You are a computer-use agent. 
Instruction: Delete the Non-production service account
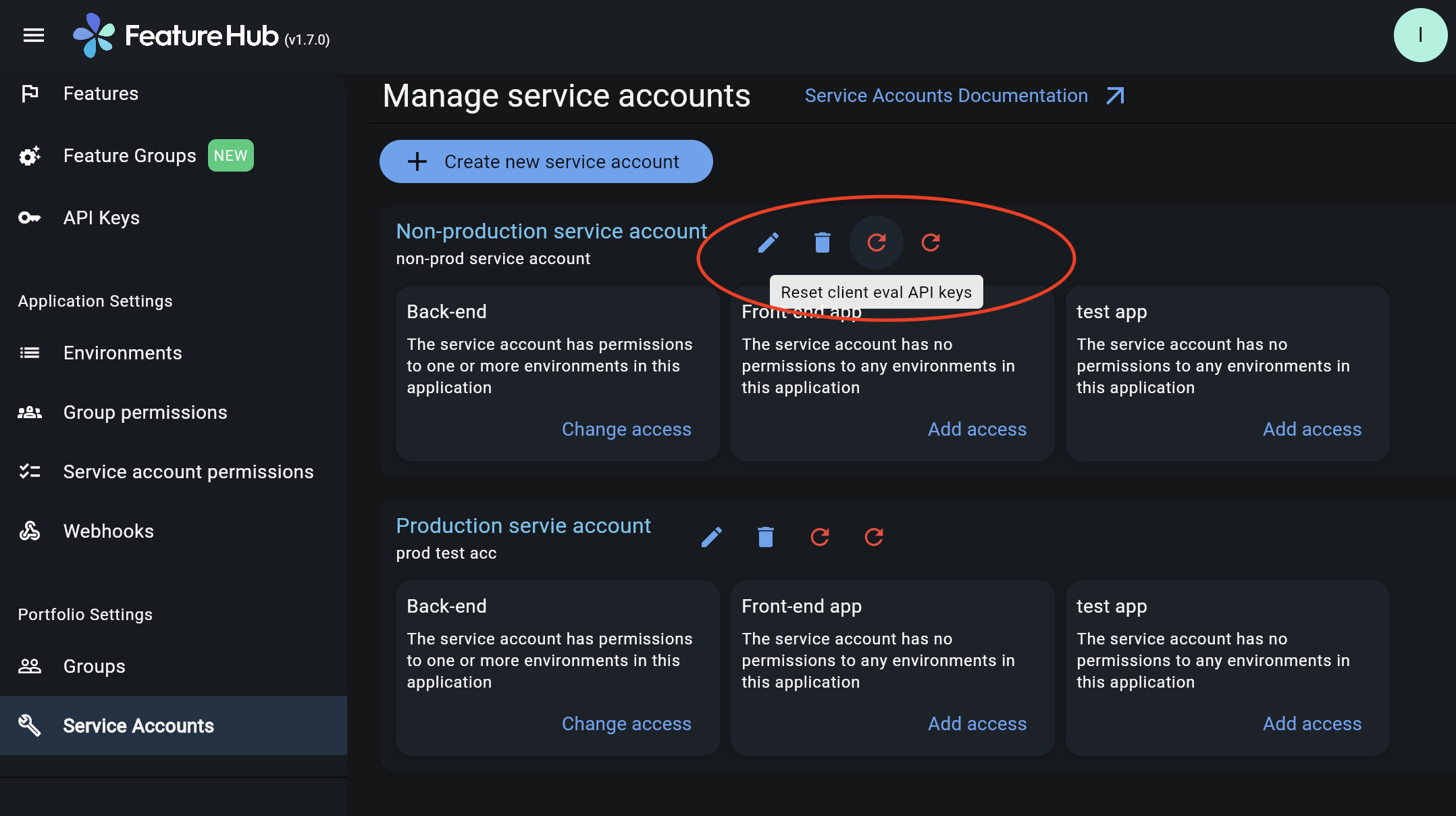[822, 242]
